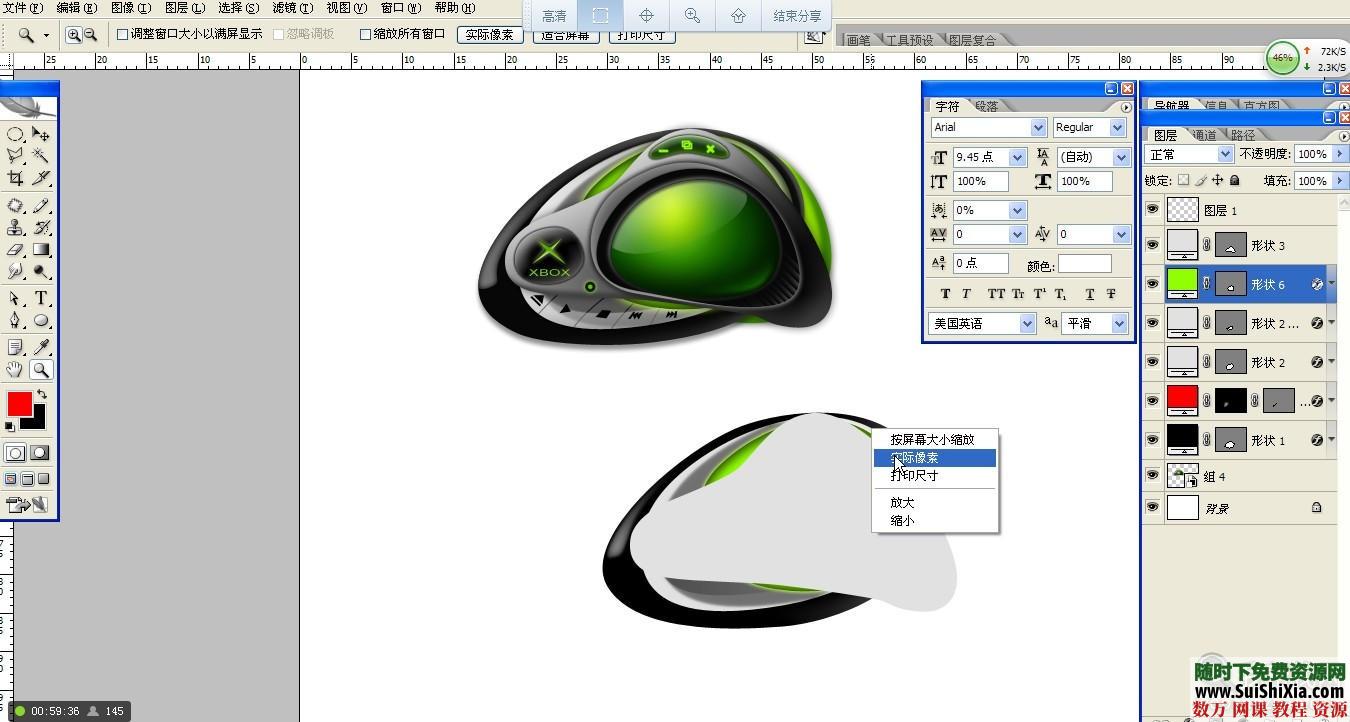Viewport: 1350px width, 722px height.
Task: Hide the 组 4 group
Action: 1152,477
